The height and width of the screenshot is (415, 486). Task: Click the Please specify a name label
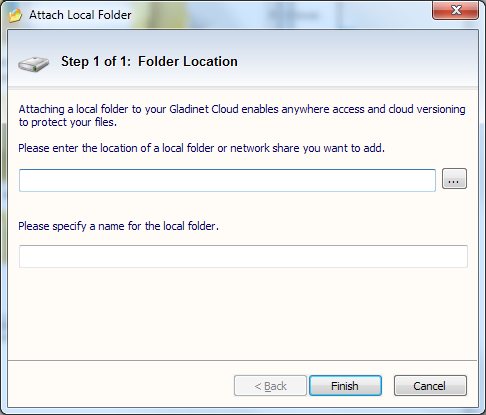tap(119, 226)
